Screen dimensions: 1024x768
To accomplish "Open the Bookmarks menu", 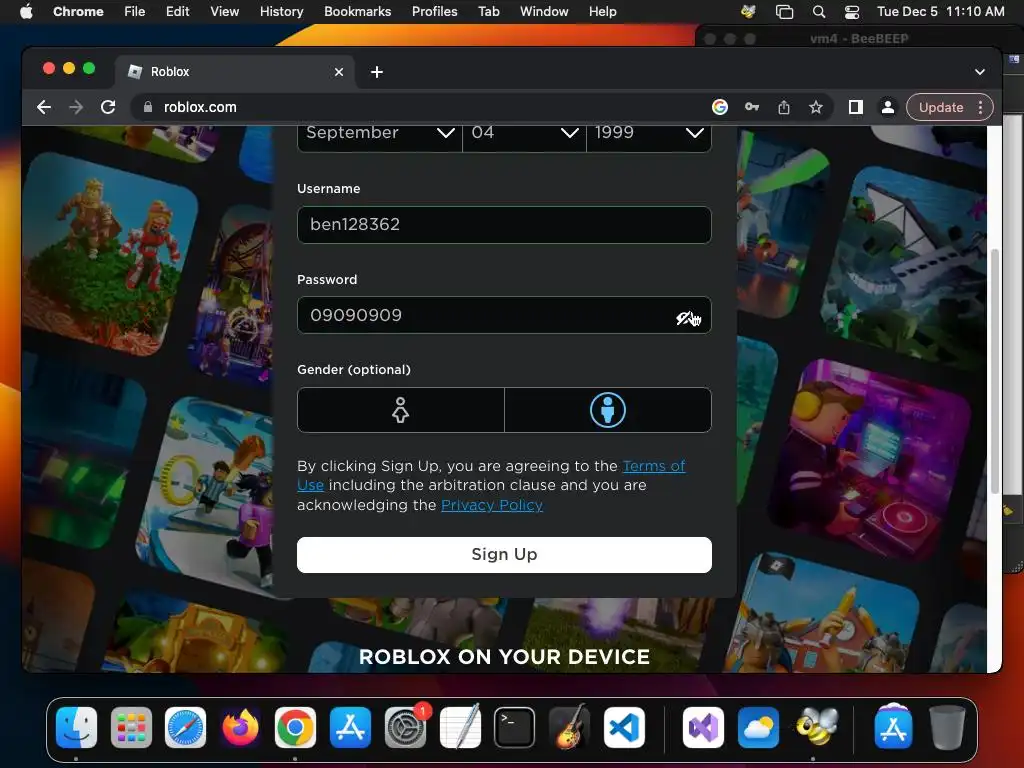I will click(x=357, y=11).
